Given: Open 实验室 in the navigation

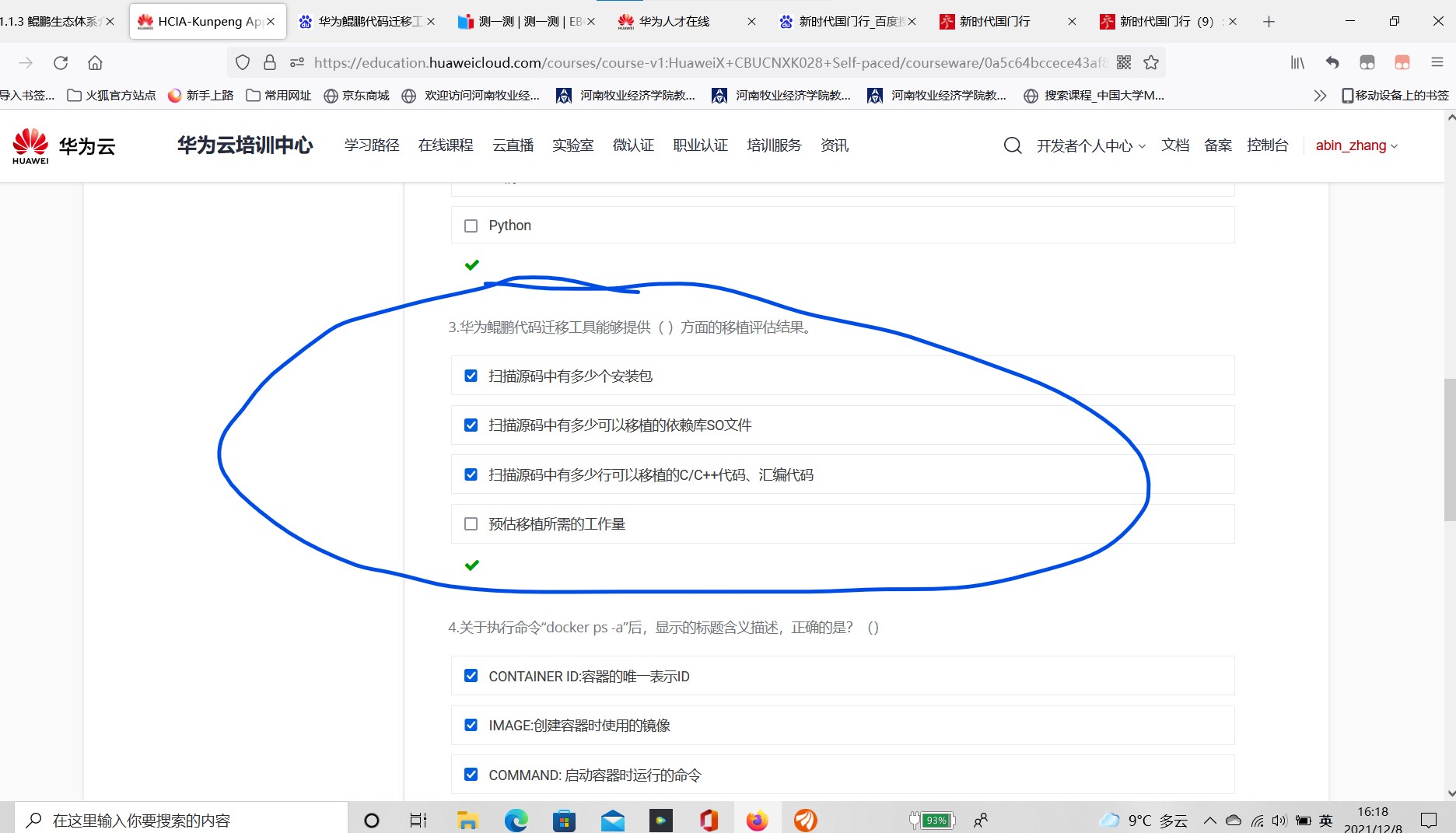Looking at the screenshot, I should click(x=572, y=145).
